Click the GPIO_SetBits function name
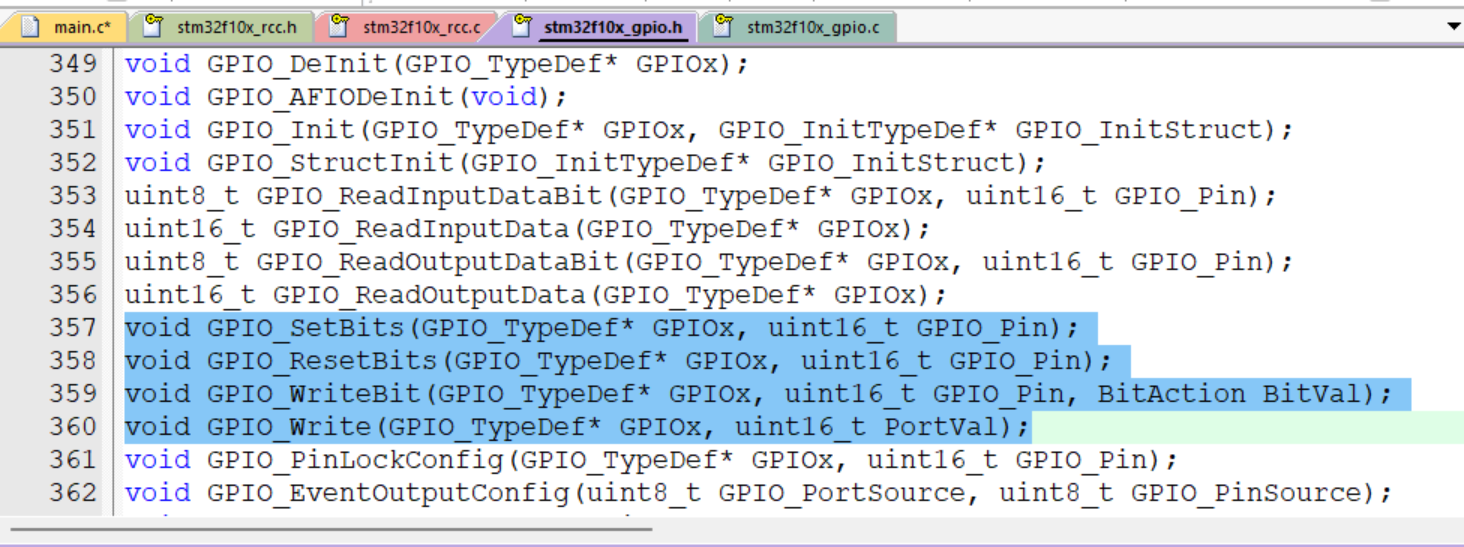 coord(306,328)
